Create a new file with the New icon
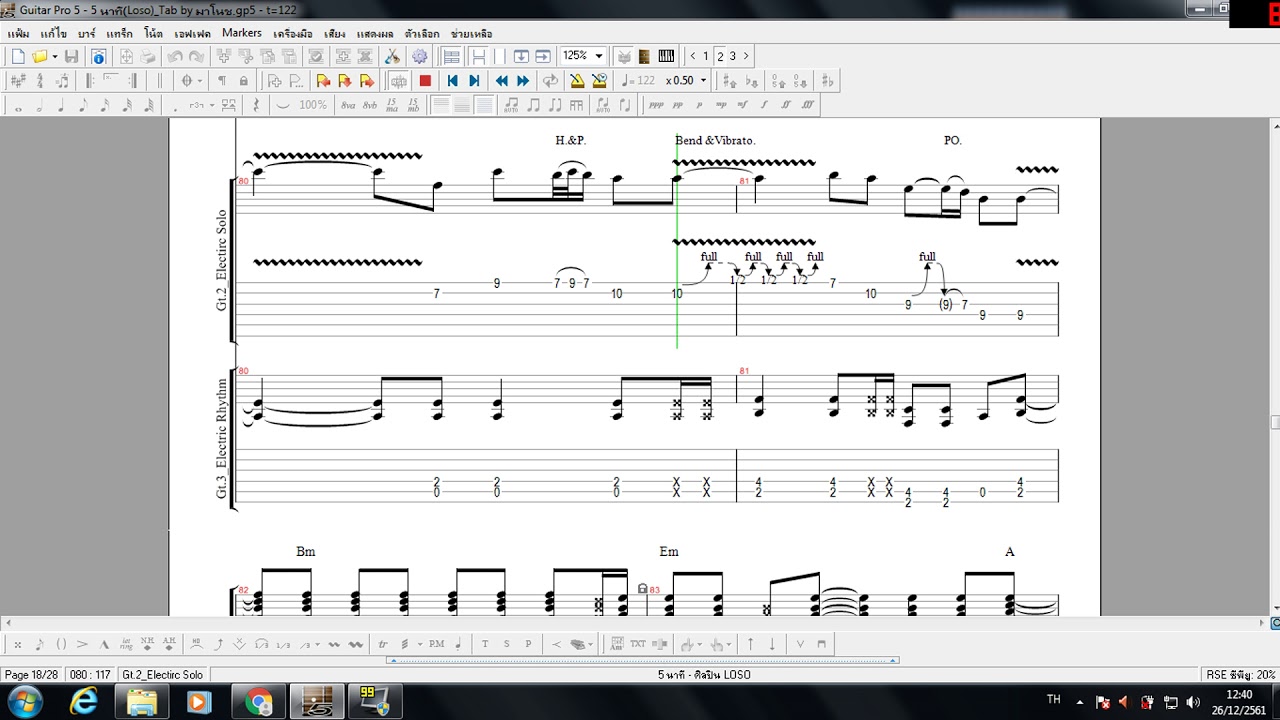 (18, 57)
